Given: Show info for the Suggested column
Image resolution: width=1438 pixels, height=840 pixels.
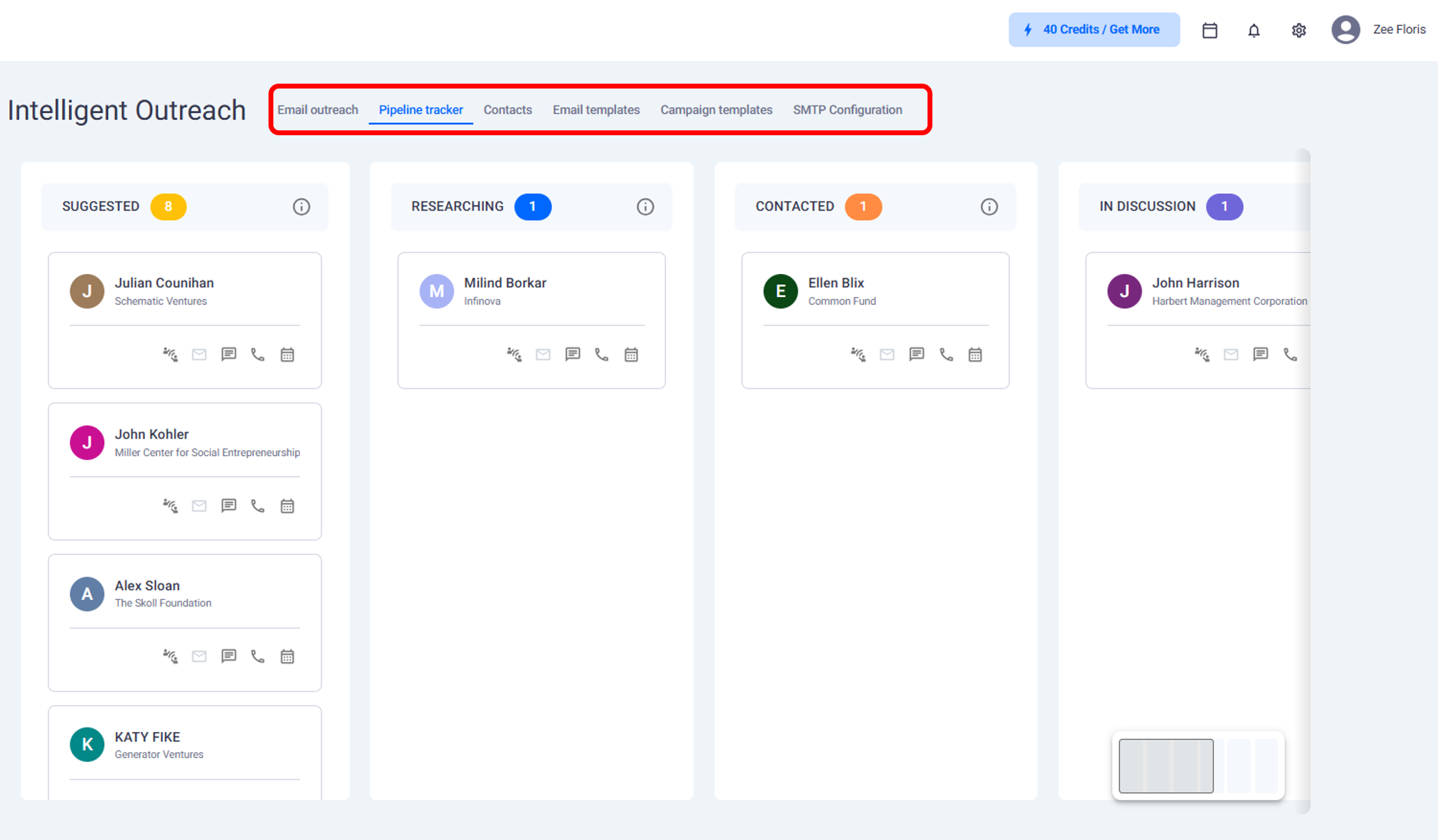Looking at the screenshot, I should [x=301, y=207].
